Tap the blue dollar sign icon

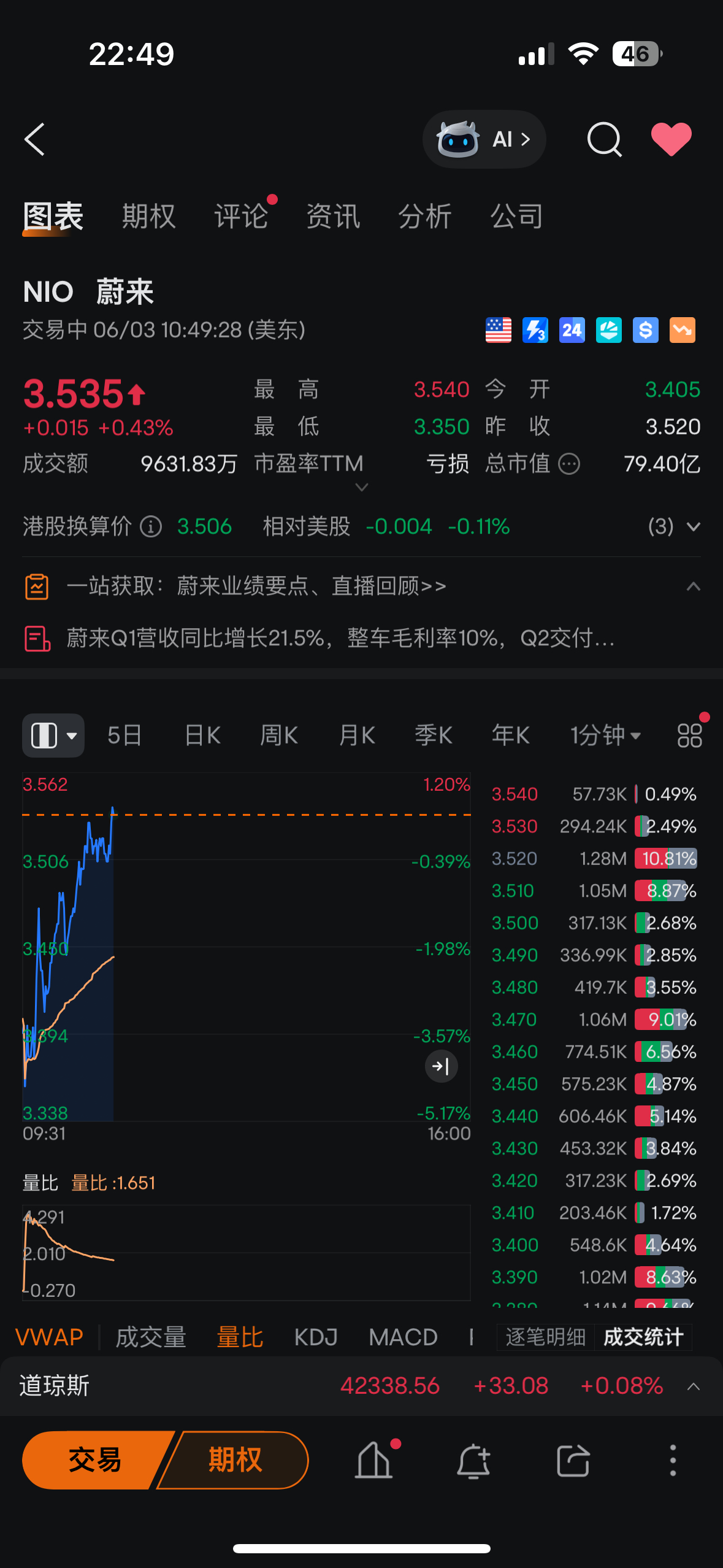646,330
